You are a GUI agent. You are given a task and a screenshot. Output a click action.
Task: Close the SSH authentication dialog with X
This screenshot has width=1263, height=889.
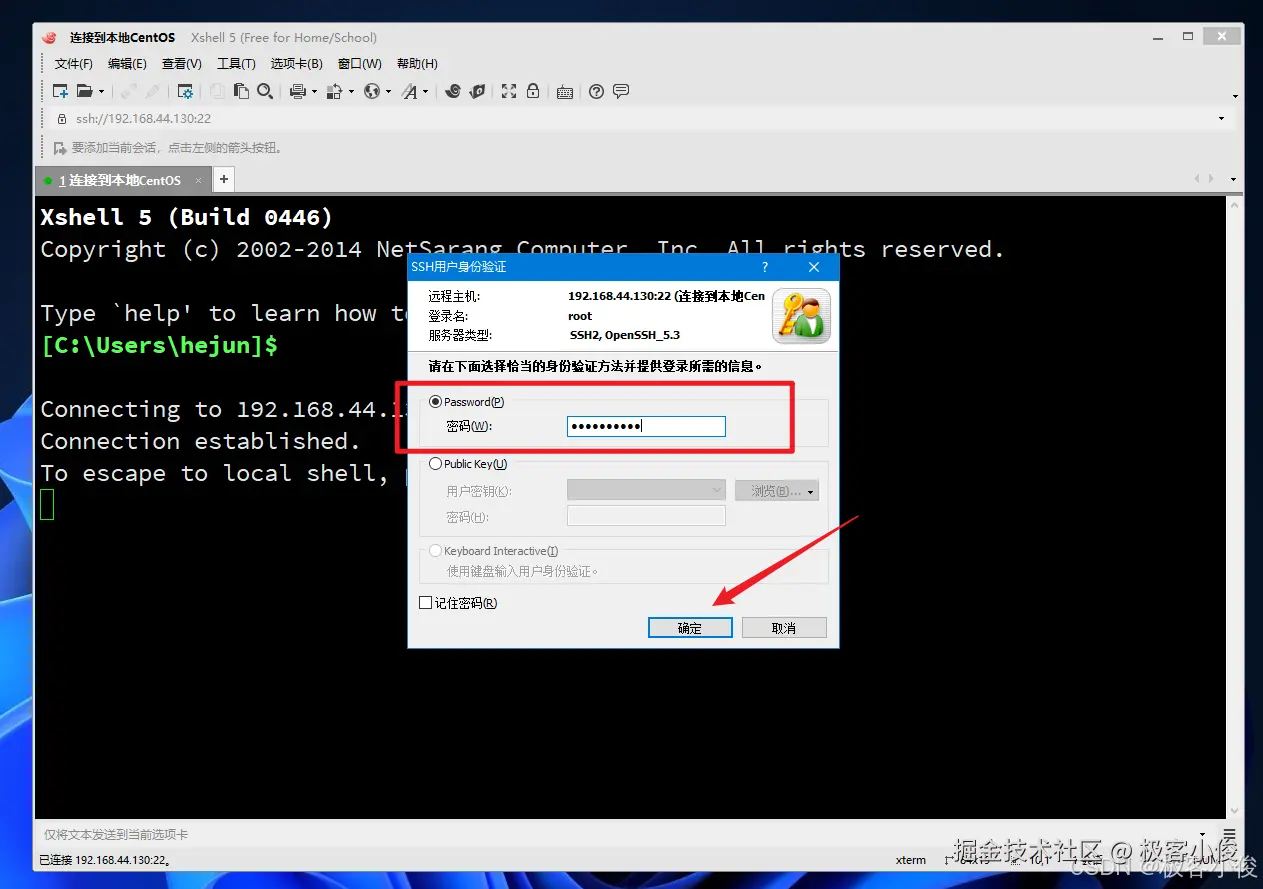point(814,267)
